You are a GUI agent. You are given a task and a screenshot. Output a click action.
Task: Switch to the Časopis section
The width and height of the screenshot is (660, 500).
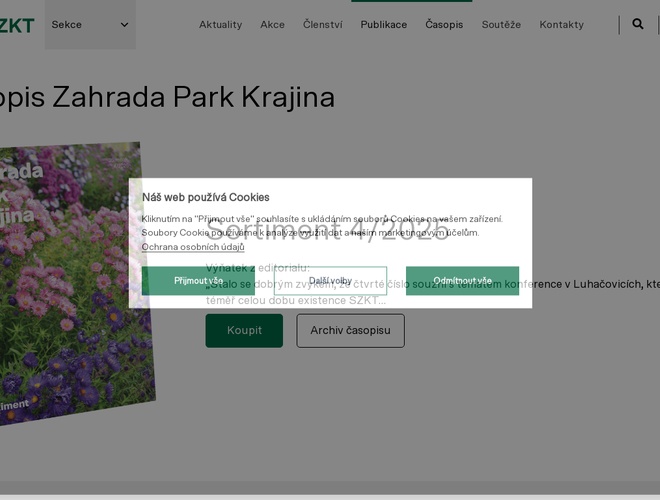444,25
